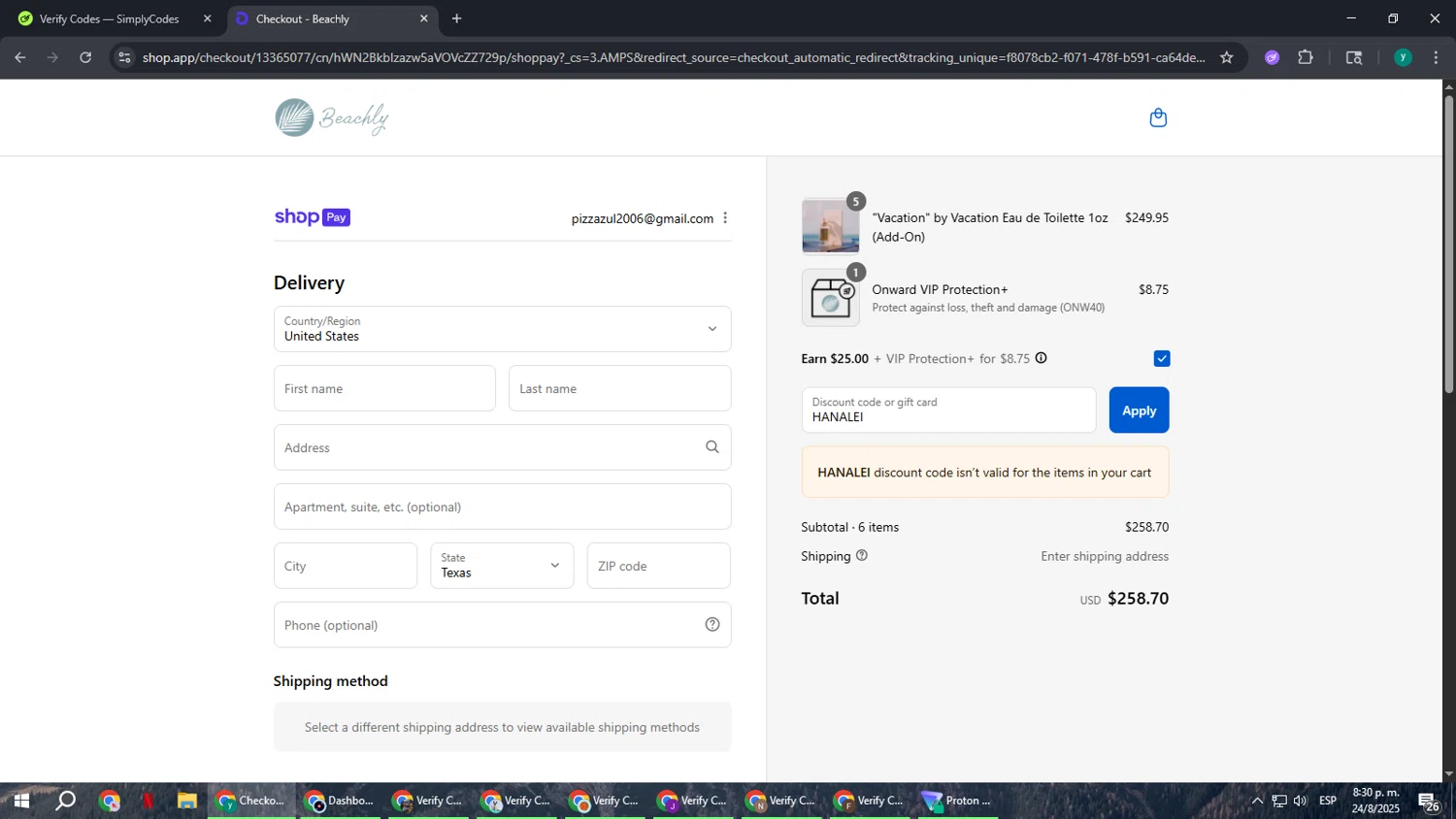Click the info icon beside VIP Protection+ offer
Screen dimensions: 1456x819
pos(1041,358)
